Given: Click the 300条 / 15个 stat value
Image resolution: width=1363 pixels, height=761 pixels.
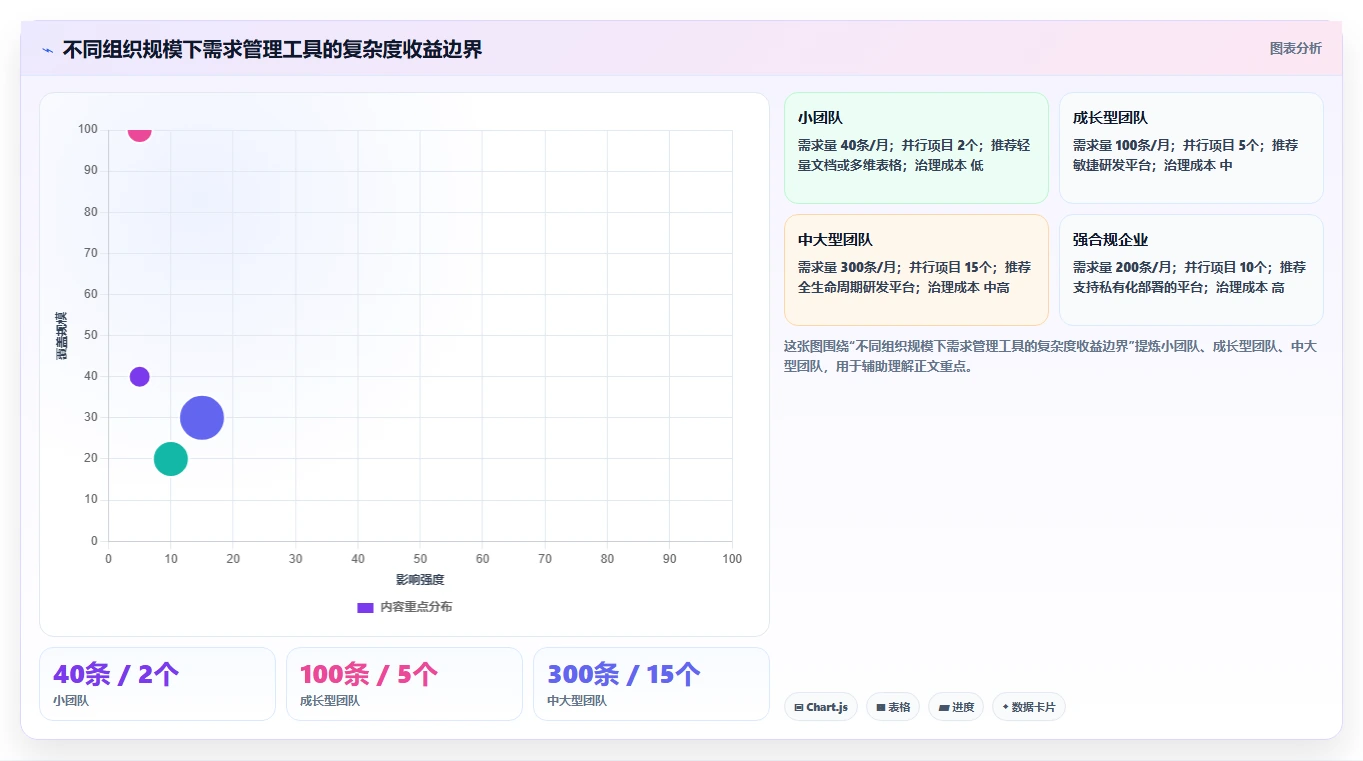Looking at the screenshot, I should click(x=624, y=674).
